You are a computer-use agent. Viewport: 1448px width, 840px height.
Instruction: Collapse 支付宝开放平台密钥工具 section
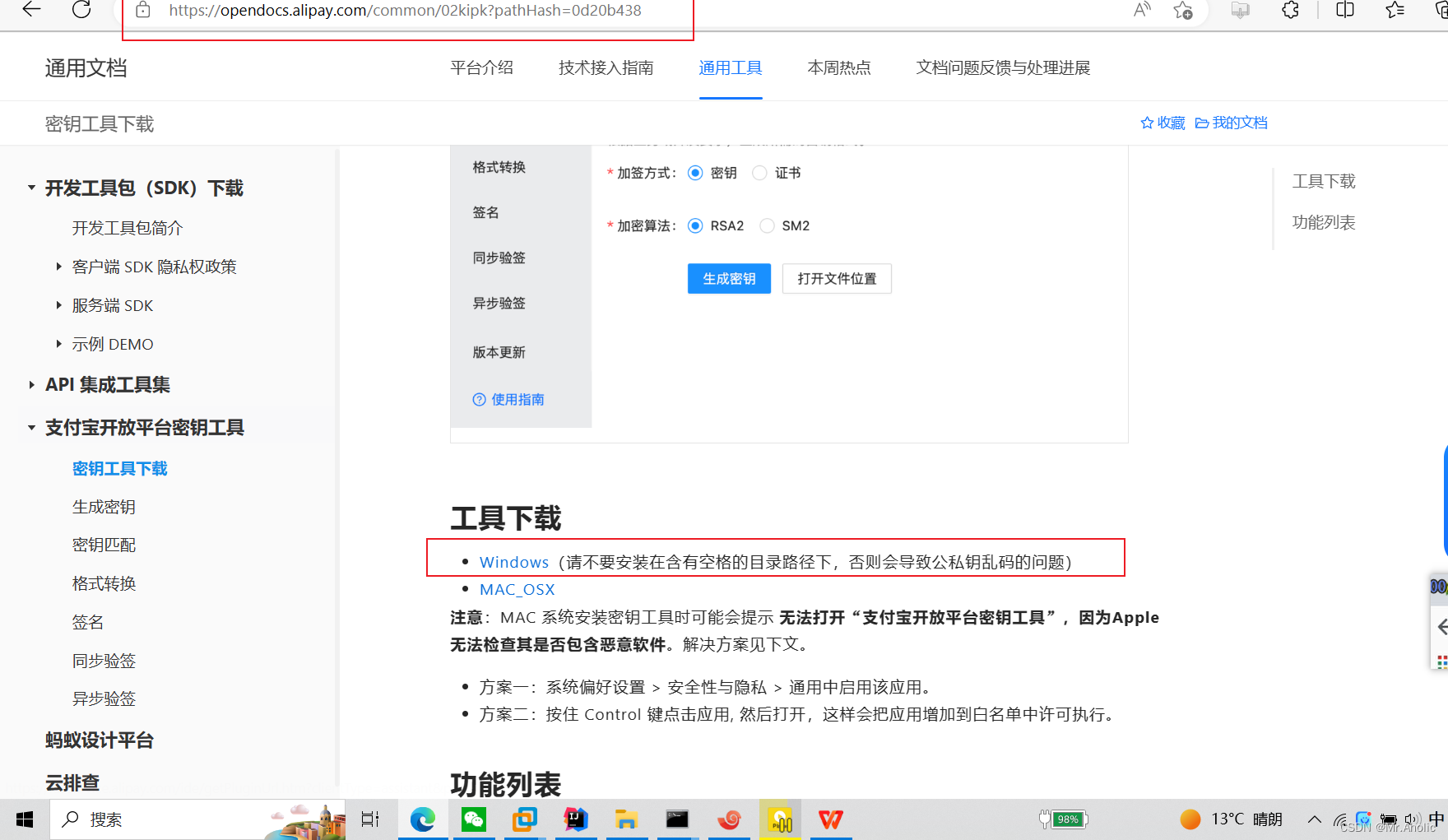pyautogui.click(x=31, y=427)
